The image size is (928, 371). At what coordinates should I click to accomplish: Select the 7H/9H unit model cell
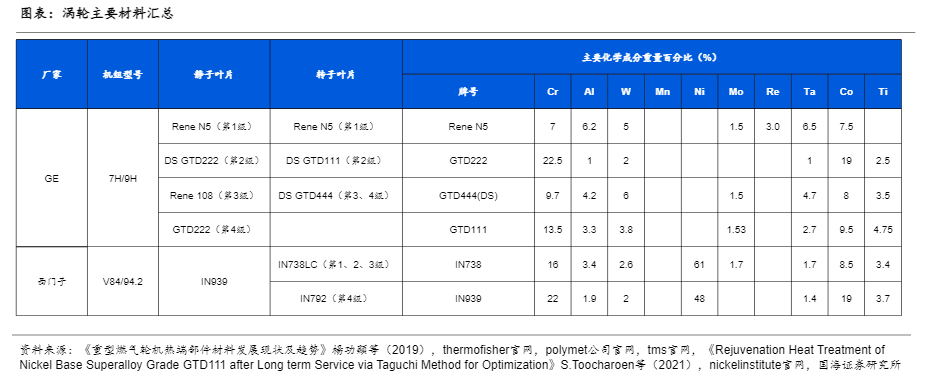pyautogui.click(x=123, y=178)
